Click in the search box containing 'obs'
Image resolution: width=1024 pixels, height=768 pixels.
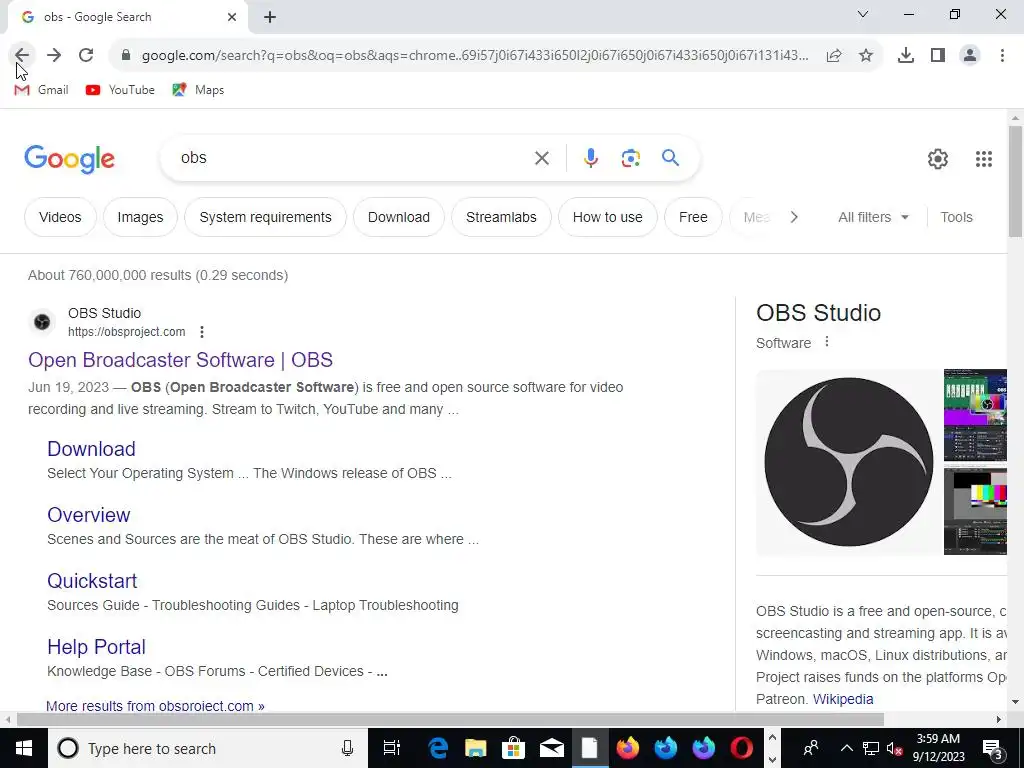pyautogui.click(x=353, y=158)
